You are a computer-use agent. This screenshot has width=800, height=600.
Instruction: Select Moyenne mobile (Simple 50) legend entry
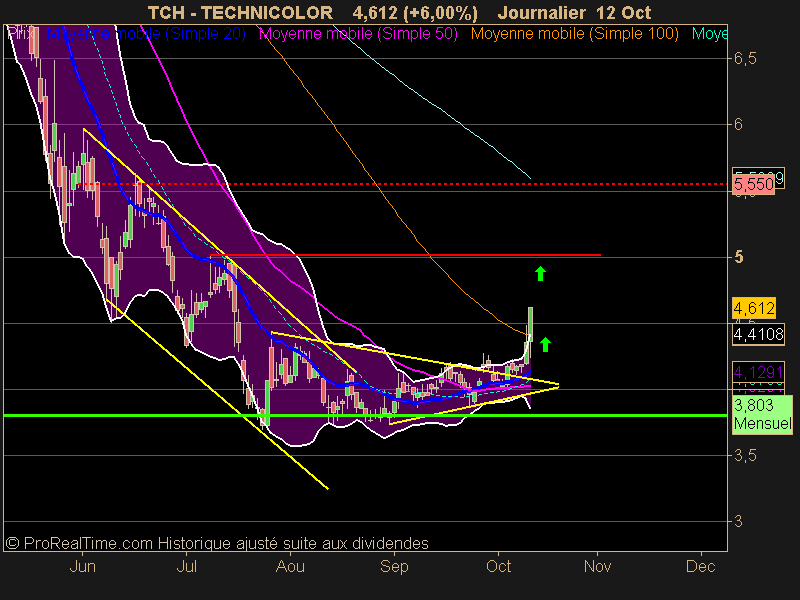point(358,34)
